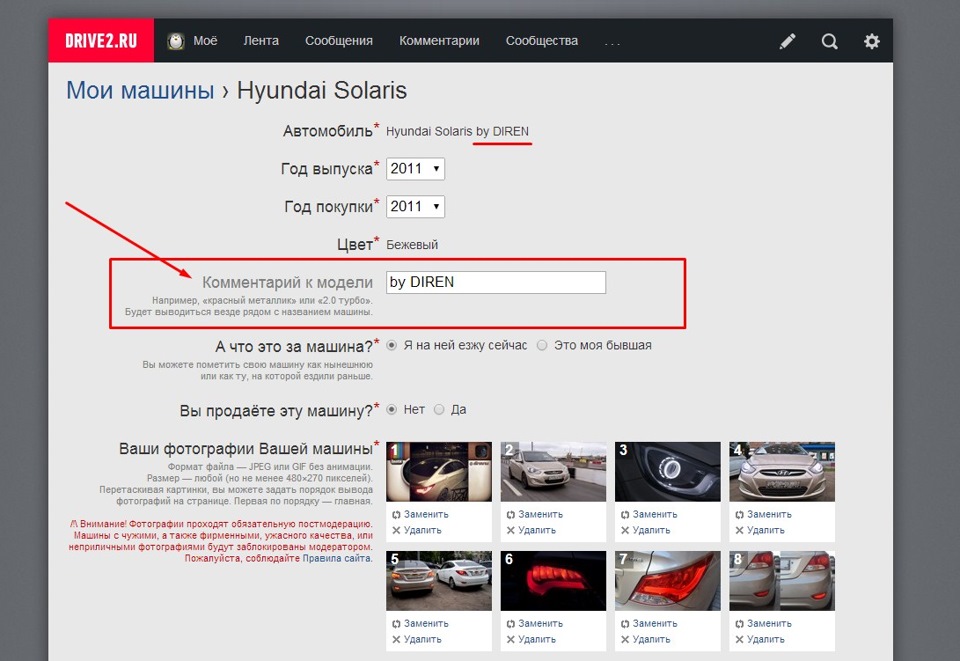Screen dimensions: 960x661
Task: Open the Год покупки year dropdown
Action: click(415, 206)
